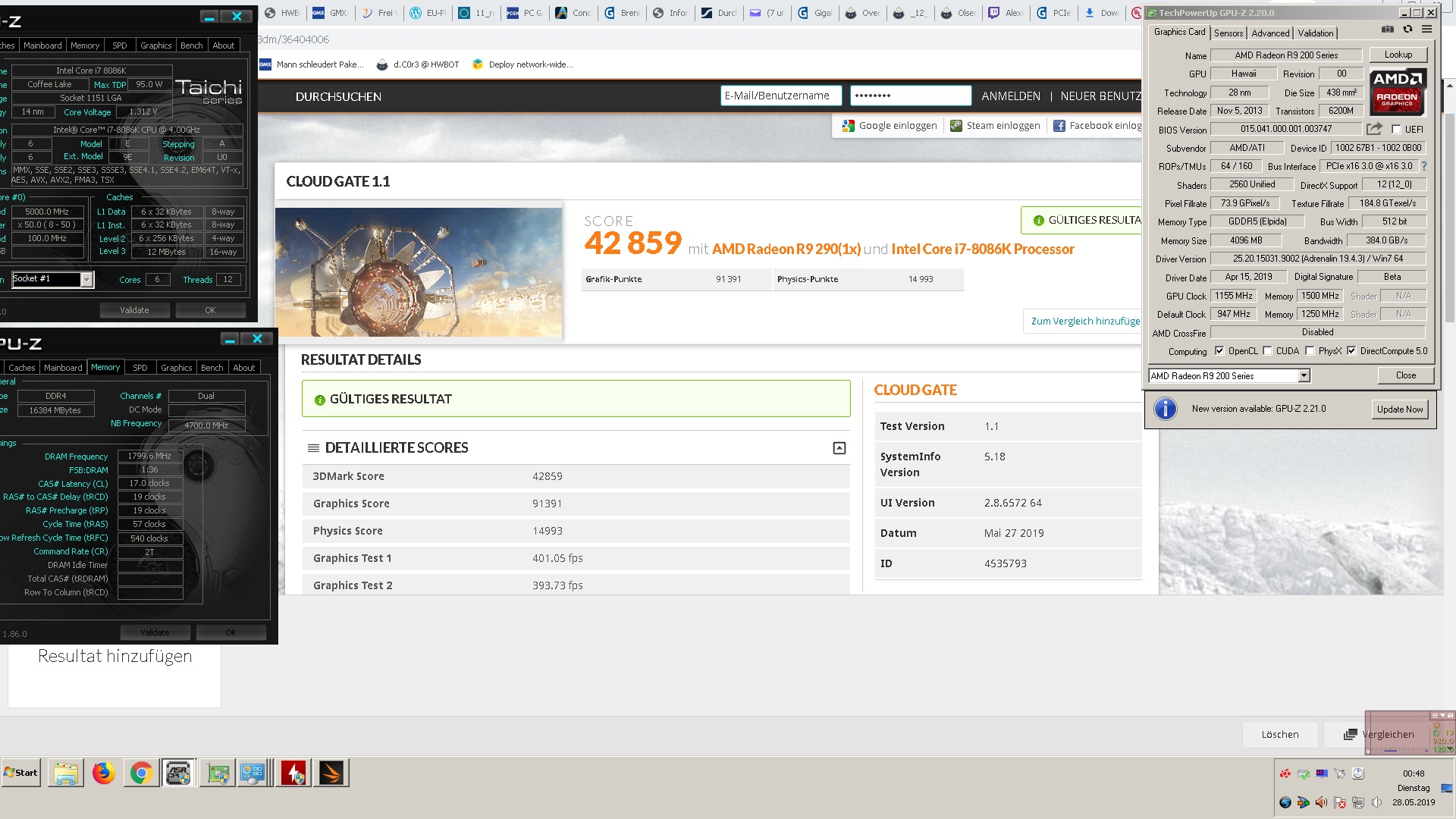The image size is (1456, 819).
Task: Launch Firefox from the taskbar
Action: (104, 773)
